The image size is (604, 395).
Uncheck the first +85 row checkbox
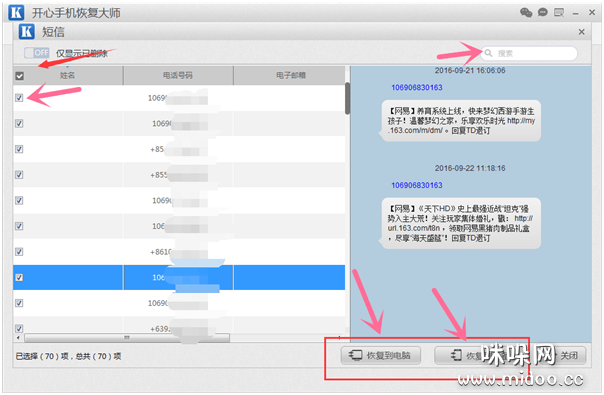coord(19,149)
